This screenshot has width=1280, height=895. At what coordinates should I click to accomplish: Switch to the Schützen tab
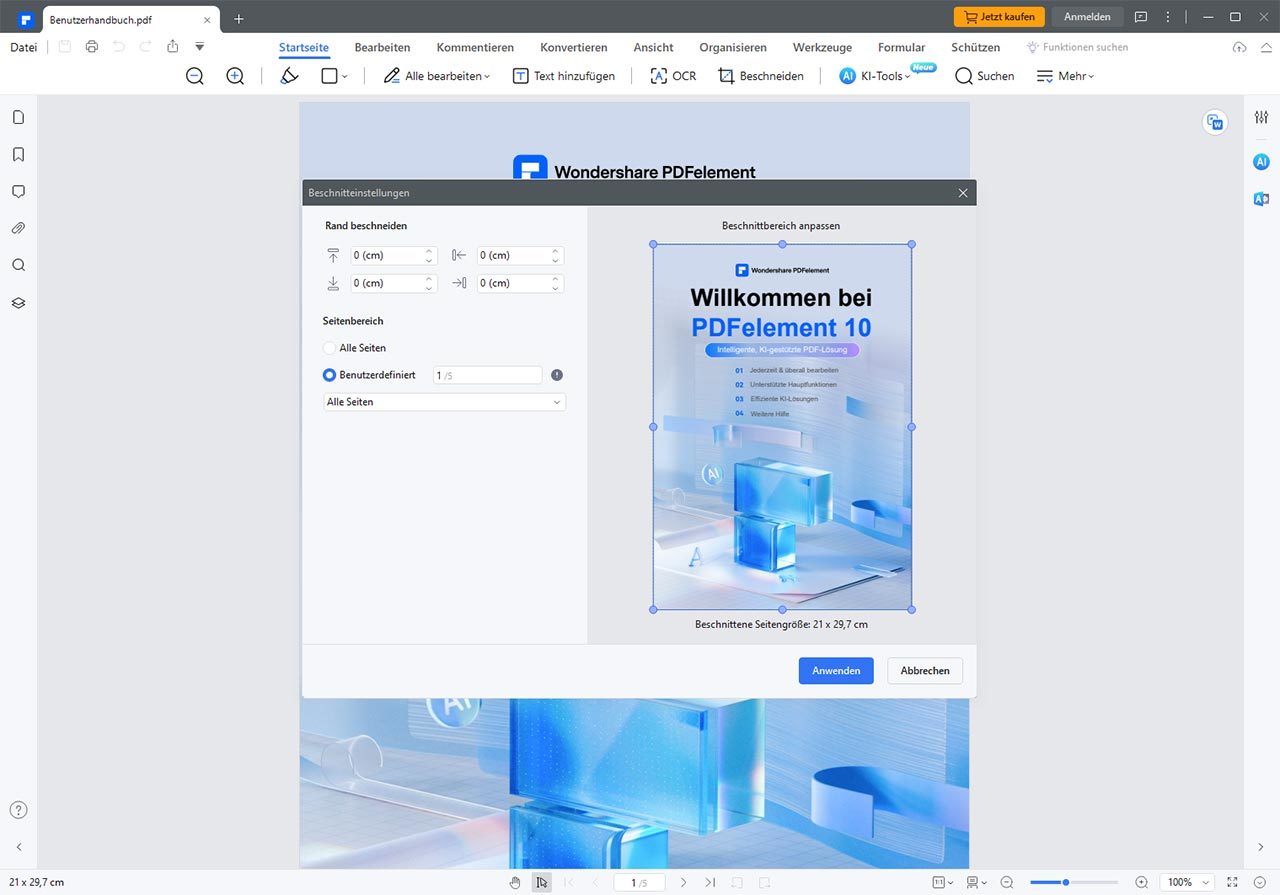point(976,47)
